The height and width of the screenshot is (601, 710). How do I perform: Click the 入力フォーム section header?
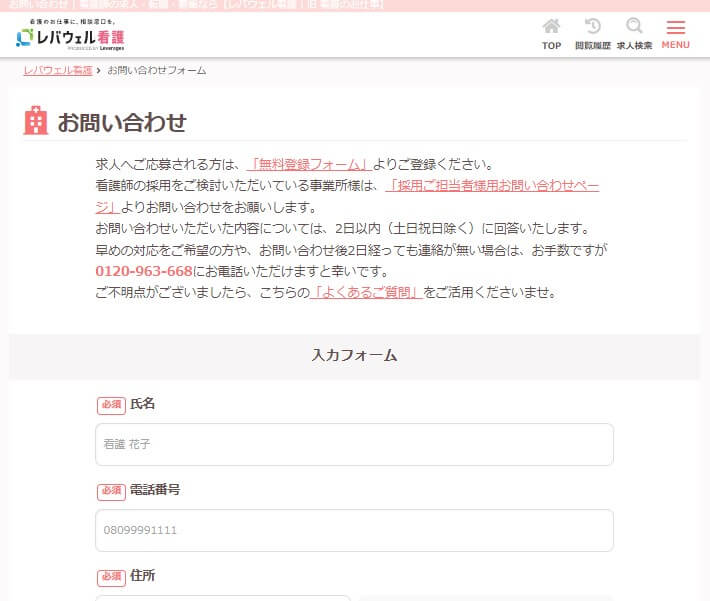pos(354,355)
